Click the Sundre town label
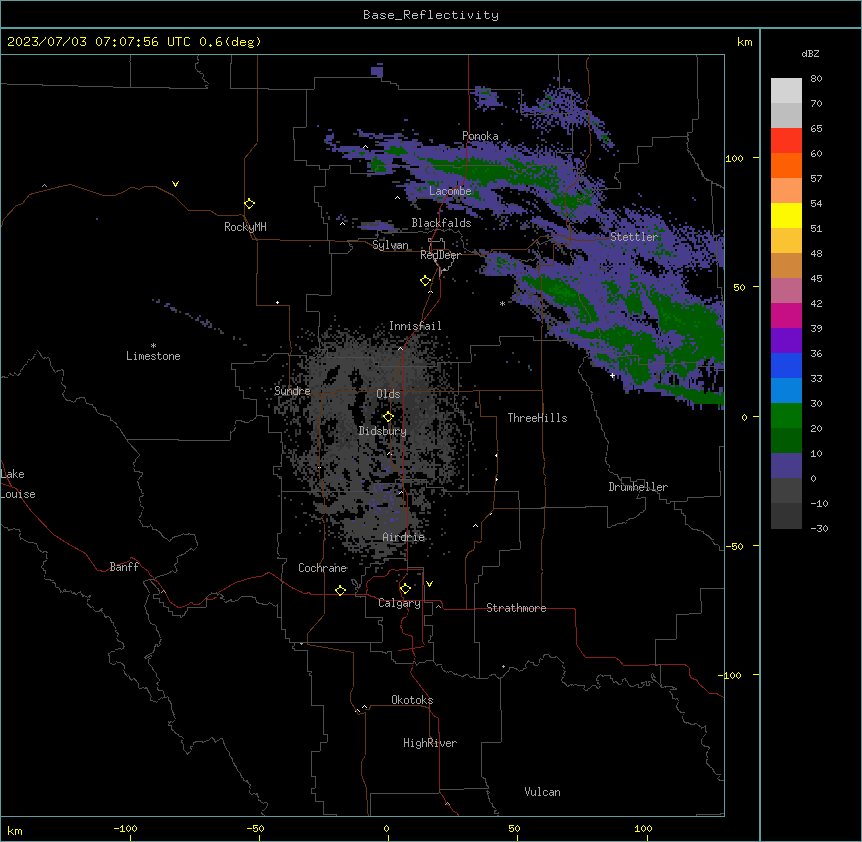This screenshot has width=862, height=842. coord(292,391)
